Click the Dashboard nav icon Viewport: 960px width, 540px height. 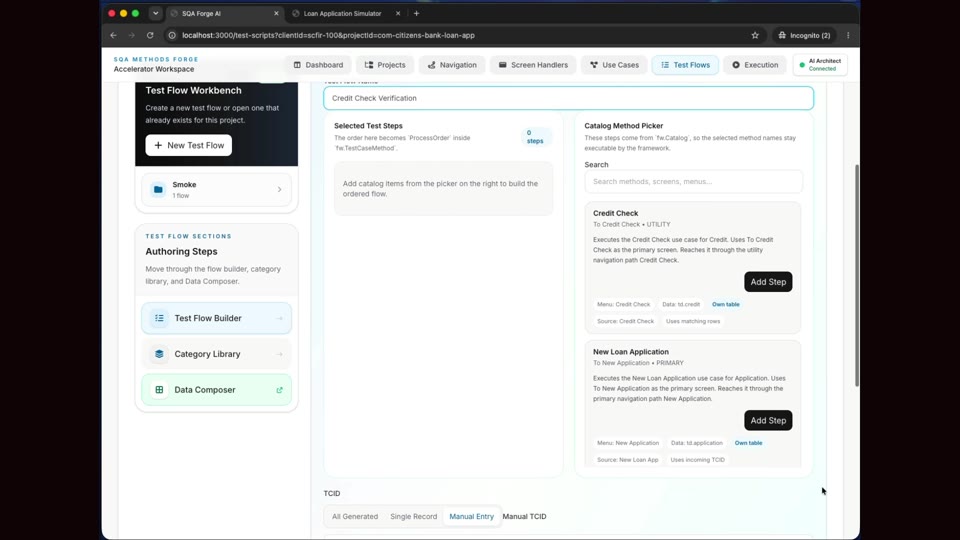coord(297,65)
